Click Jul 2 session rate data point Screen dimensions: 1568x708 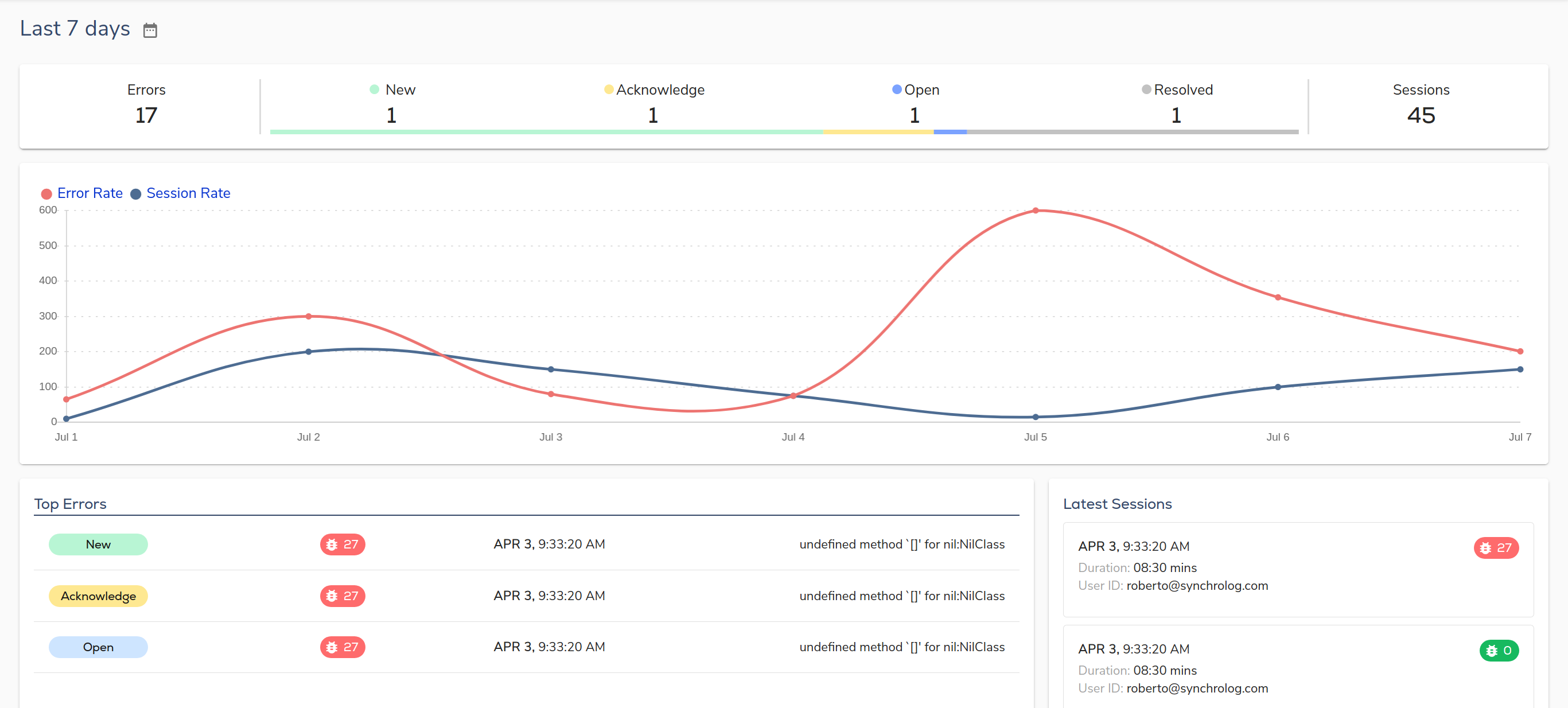click(308, 351)
